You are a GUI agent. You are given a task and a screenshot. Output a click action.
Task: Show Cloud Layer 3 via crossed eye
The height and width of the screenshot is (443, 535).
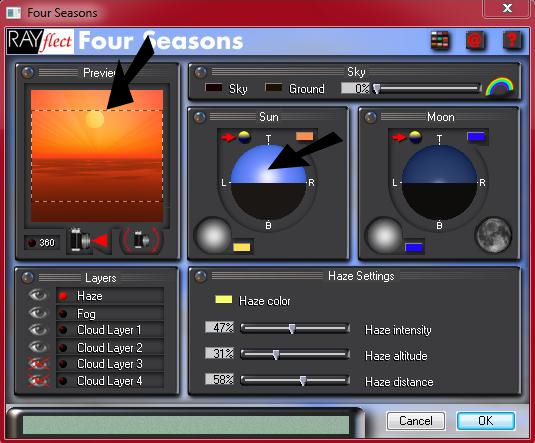(x=38, y=364)
